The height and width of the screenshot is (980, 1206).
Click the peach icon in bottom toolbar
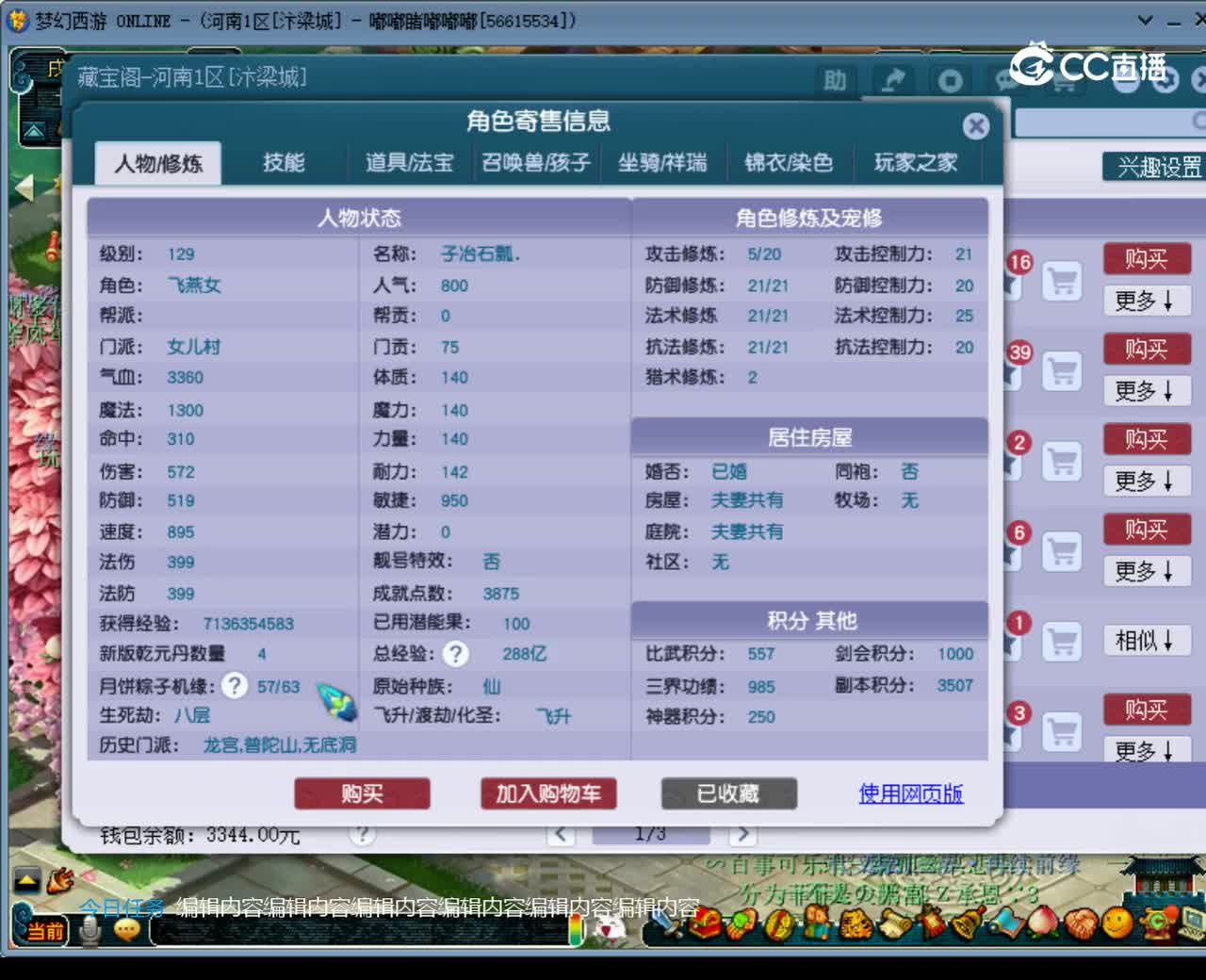click(1043, 922)
